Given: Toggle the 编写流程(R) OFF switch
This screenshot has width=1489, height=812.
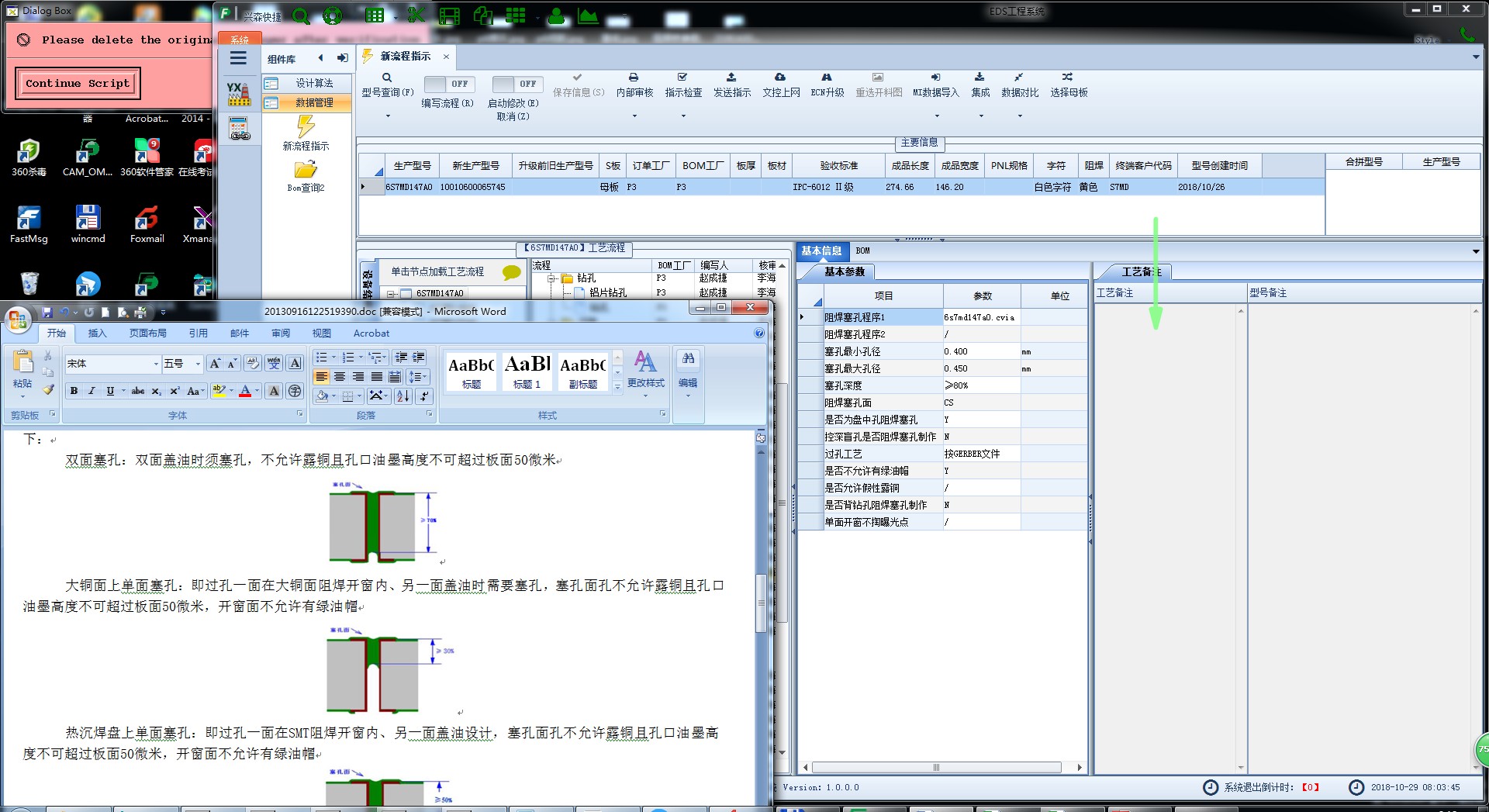Looking at the screenshot, I should pyautogui.click(x=449, y=84).
